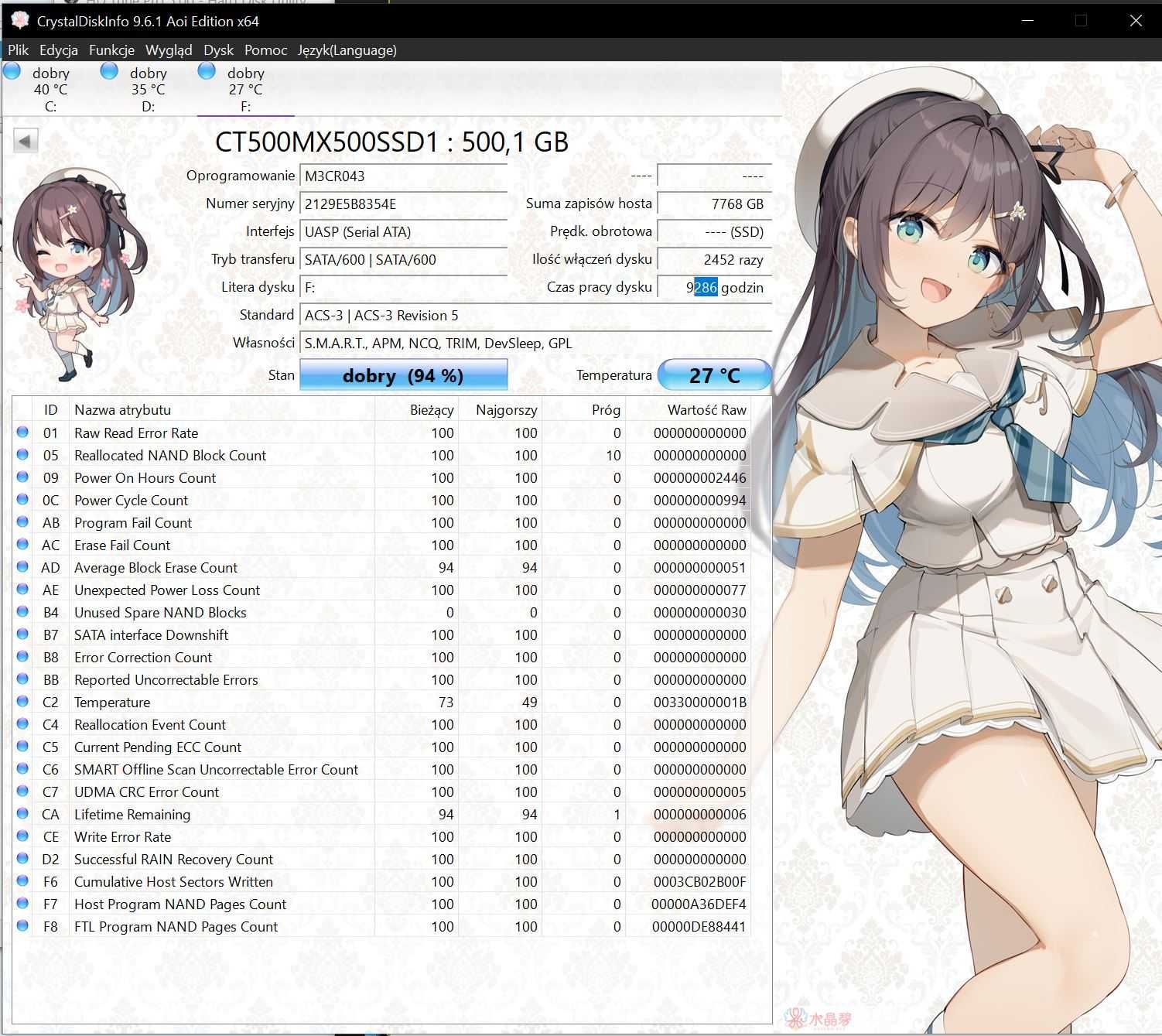Click status icon of Average Block Erase Count
This screenshot has width=1162, height=1036.
coord(22,567)
